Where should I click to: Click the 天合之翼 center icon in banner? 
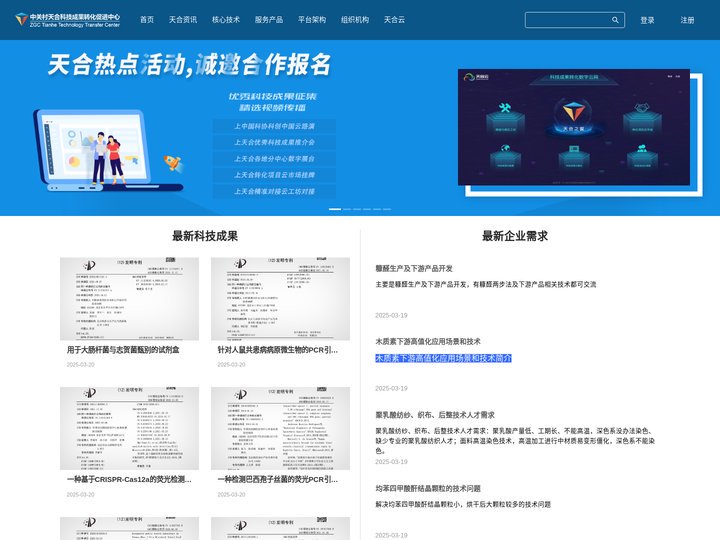tap(573, 117)
